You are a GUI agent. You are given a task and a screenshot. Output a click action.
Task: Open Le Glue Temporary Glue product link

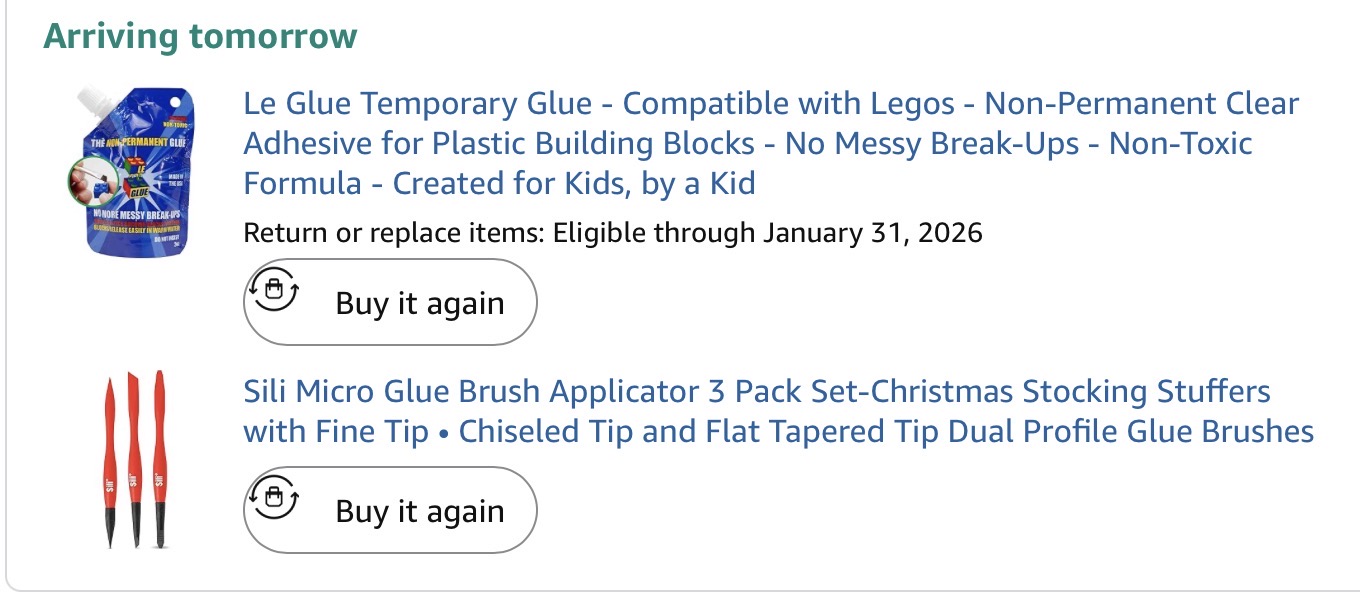point(771,143)
